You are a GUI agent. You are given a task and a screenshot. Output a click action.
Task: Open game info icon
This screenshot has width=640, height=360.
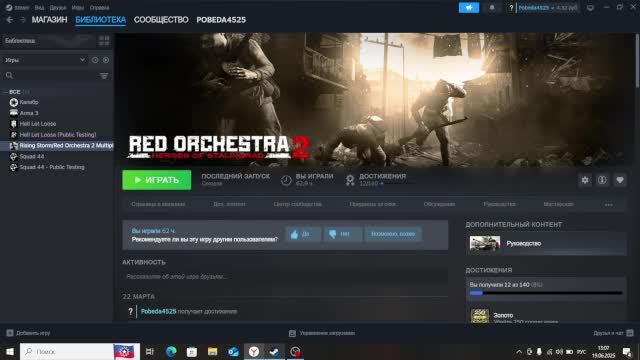(602, 180)
